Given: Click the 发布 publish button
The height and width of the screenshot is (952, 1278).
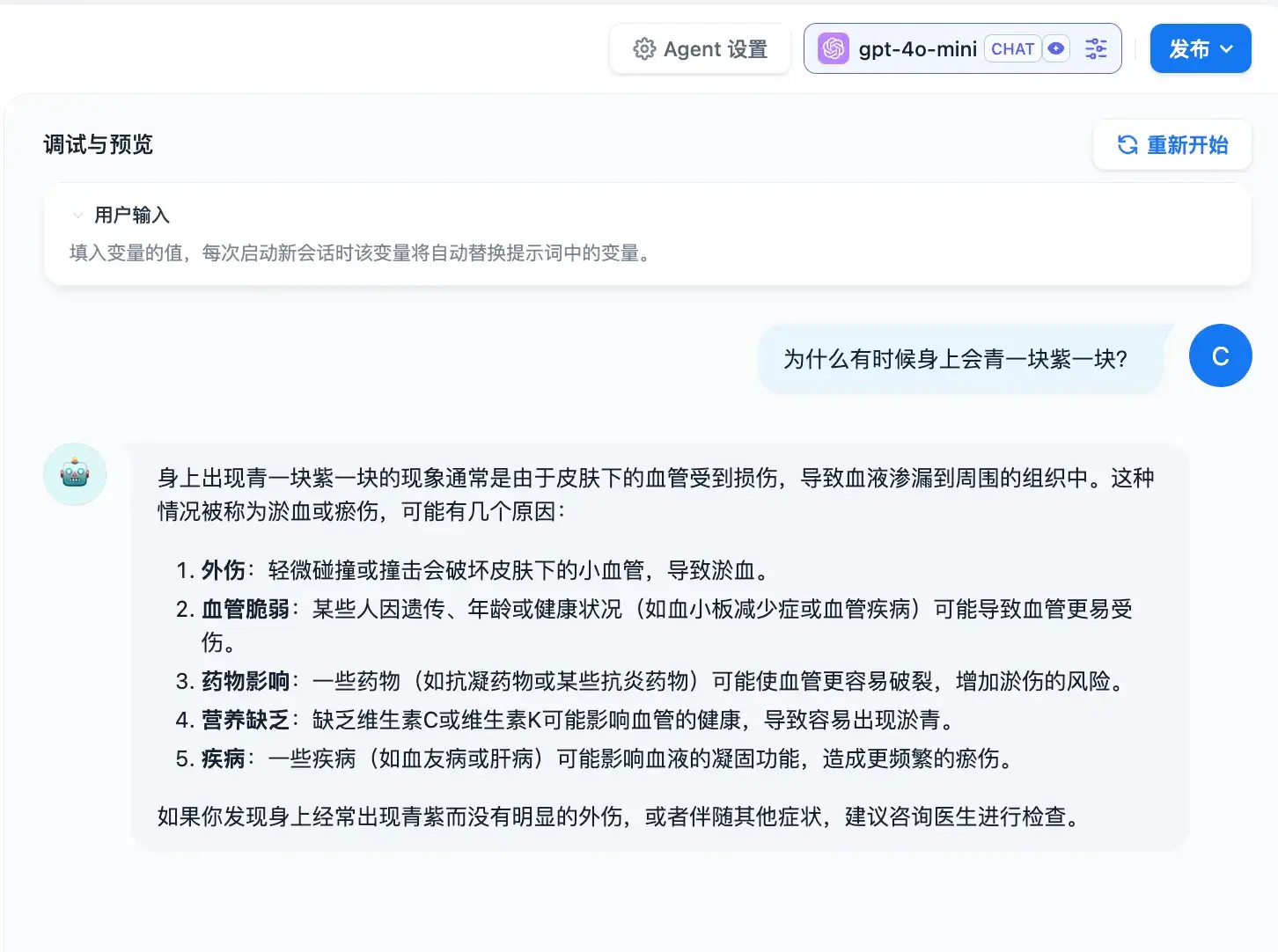Looking at the screenshot, I should [x=1201, y=48].
